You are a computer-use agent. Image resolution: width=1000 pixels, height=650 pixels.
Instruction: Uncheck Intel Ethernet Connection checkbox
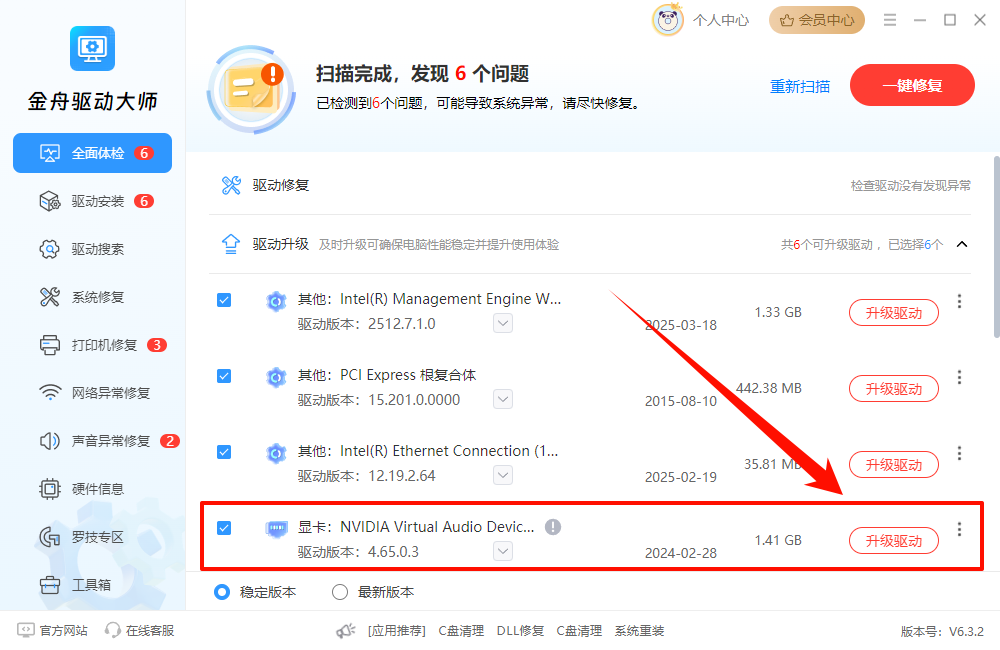tap(224, 452)
